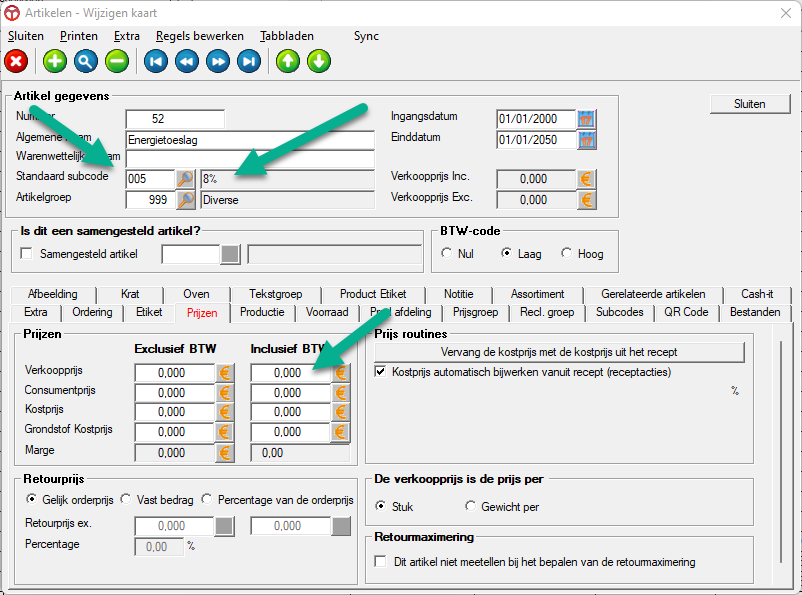This screenshot has width=802, height=595.
Task: Select the Laag BTW-code option
Action: click(506, 253)
